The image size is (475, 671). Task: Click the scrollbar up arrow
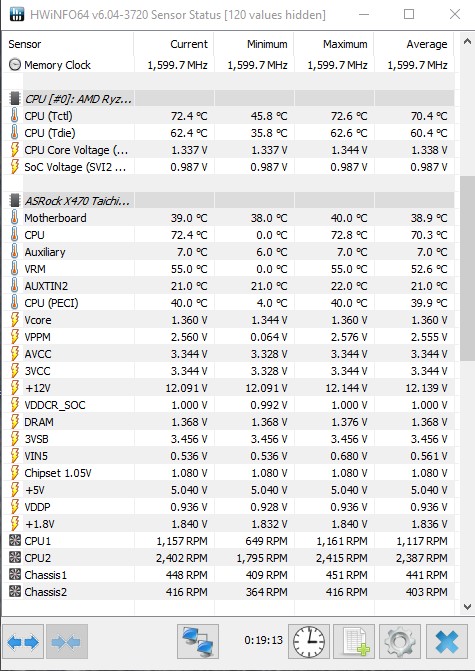pyautogui.click(x=467, y=42)
